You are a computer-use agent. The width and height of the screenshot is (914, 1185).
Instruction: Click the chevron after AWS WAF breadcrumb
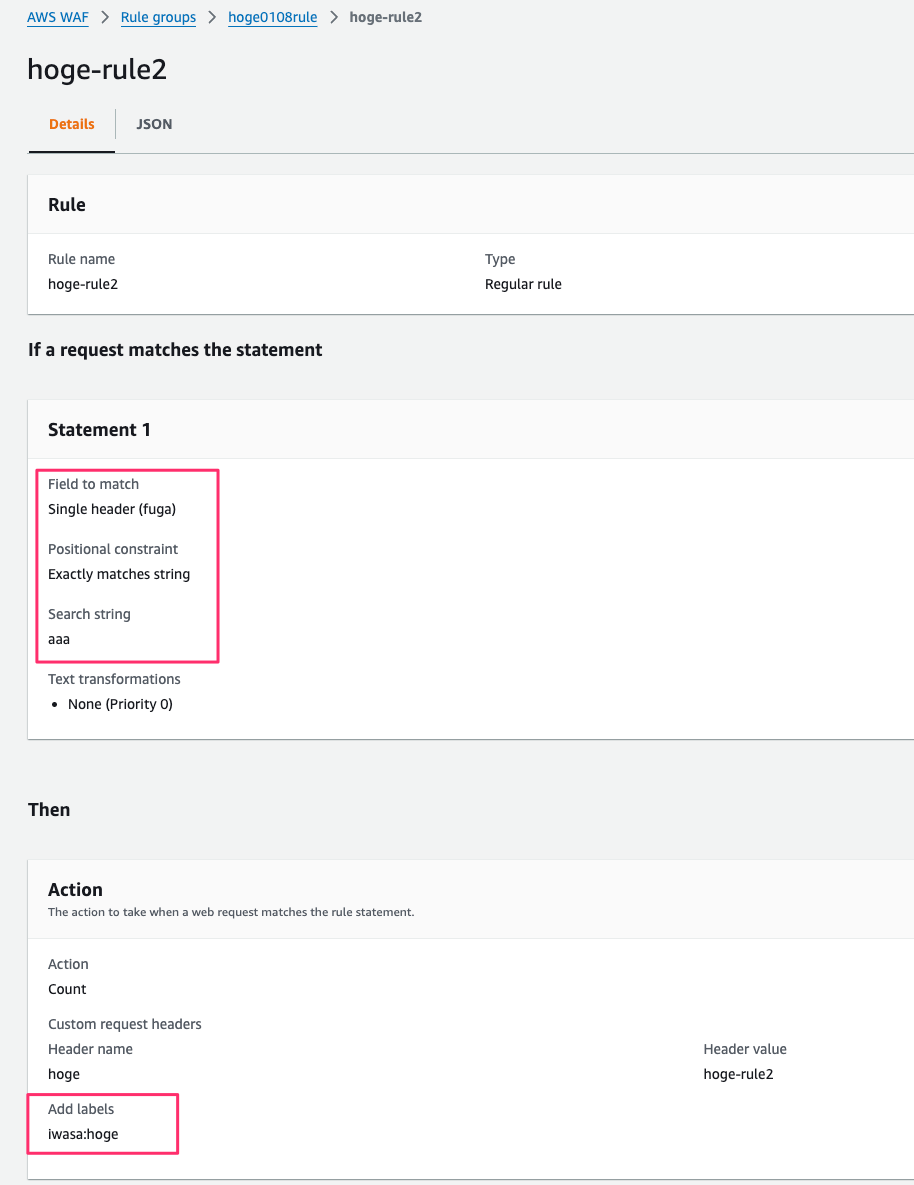105,17
